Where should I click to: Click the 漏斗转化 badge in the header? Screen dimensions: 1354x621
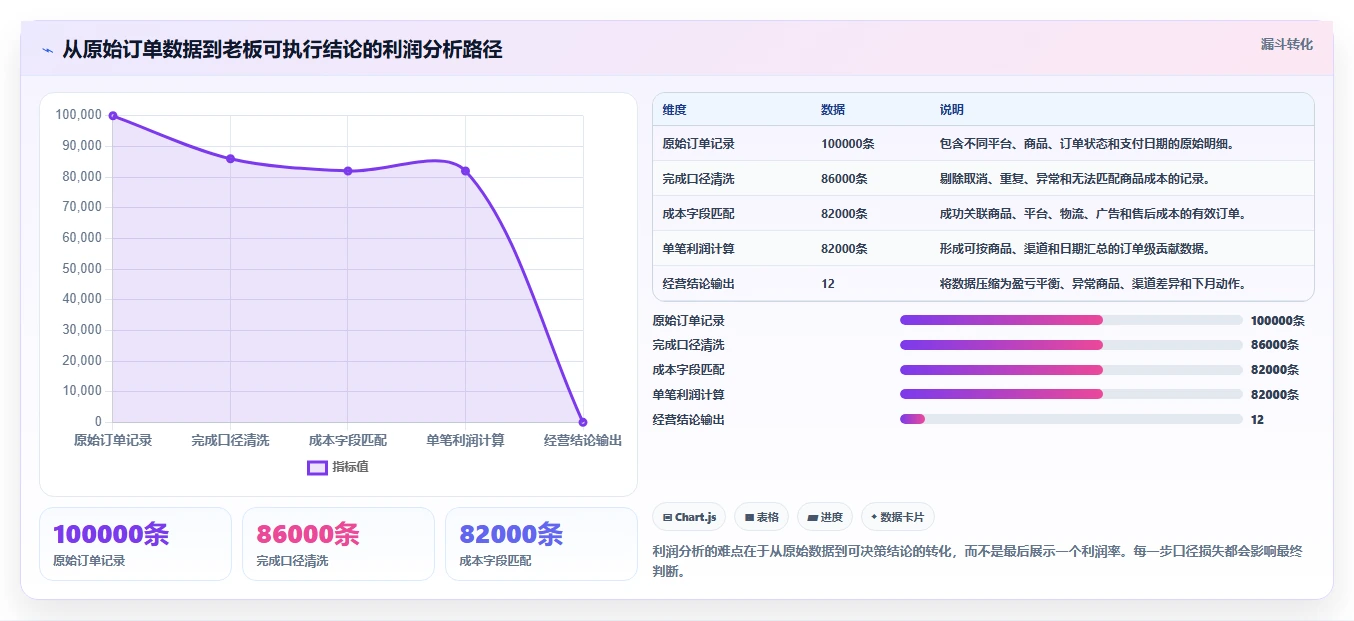click(x=1286, y=45)
